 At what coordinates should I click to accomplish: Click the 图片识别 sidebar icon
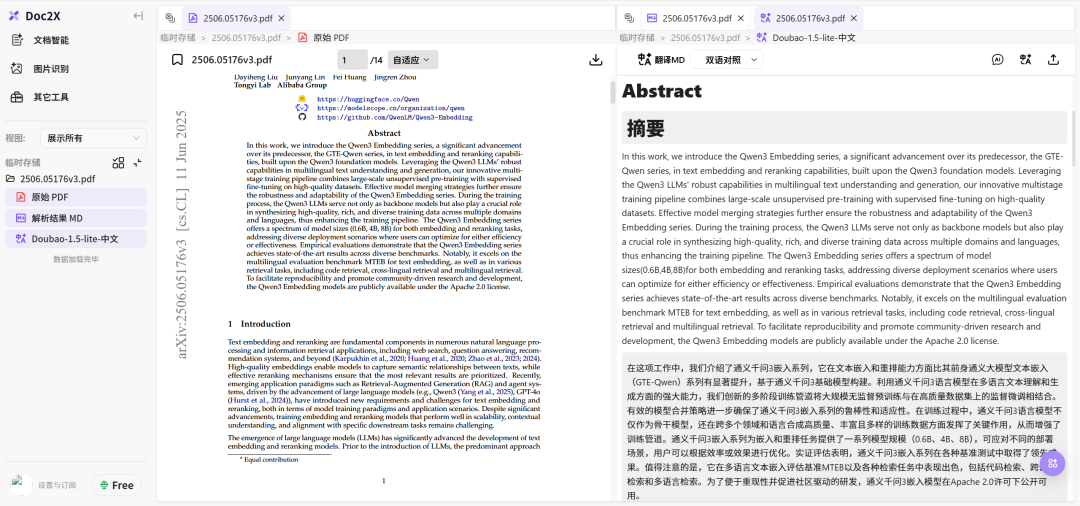(x=17, y=69)
